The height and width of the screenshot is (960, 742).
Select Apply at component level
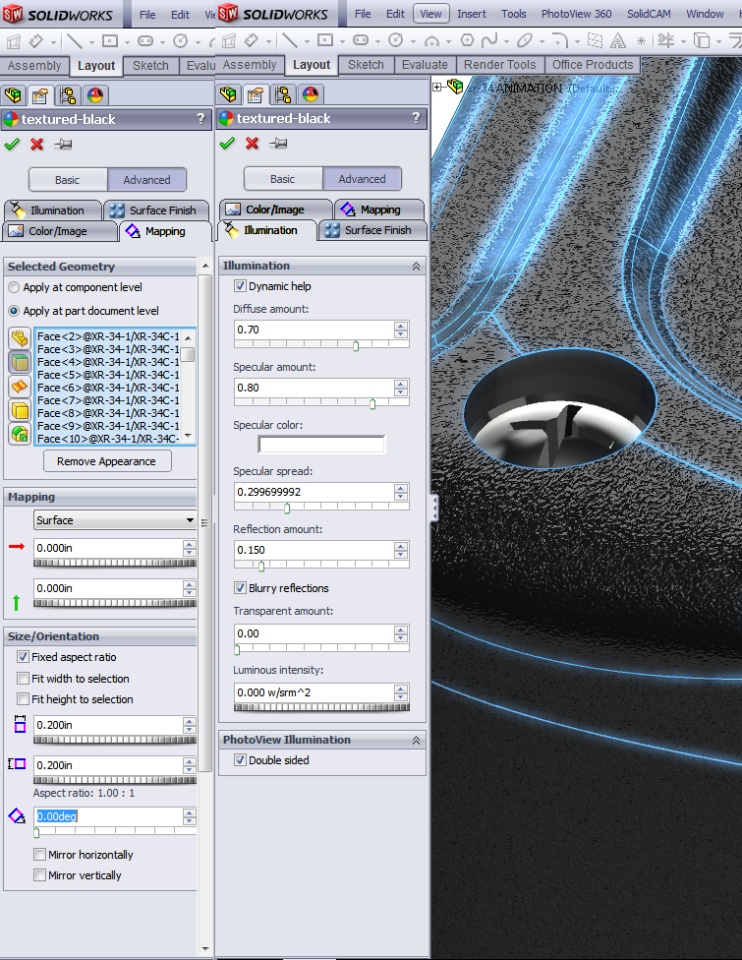[13, 287]
